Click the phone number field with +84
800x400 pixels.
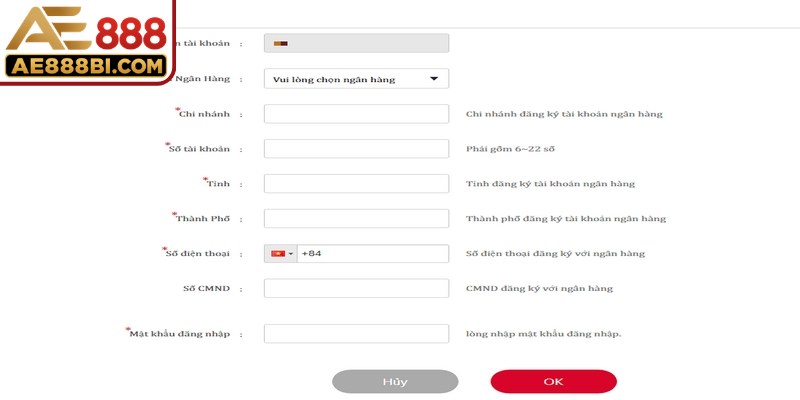[x=373, y=254]
